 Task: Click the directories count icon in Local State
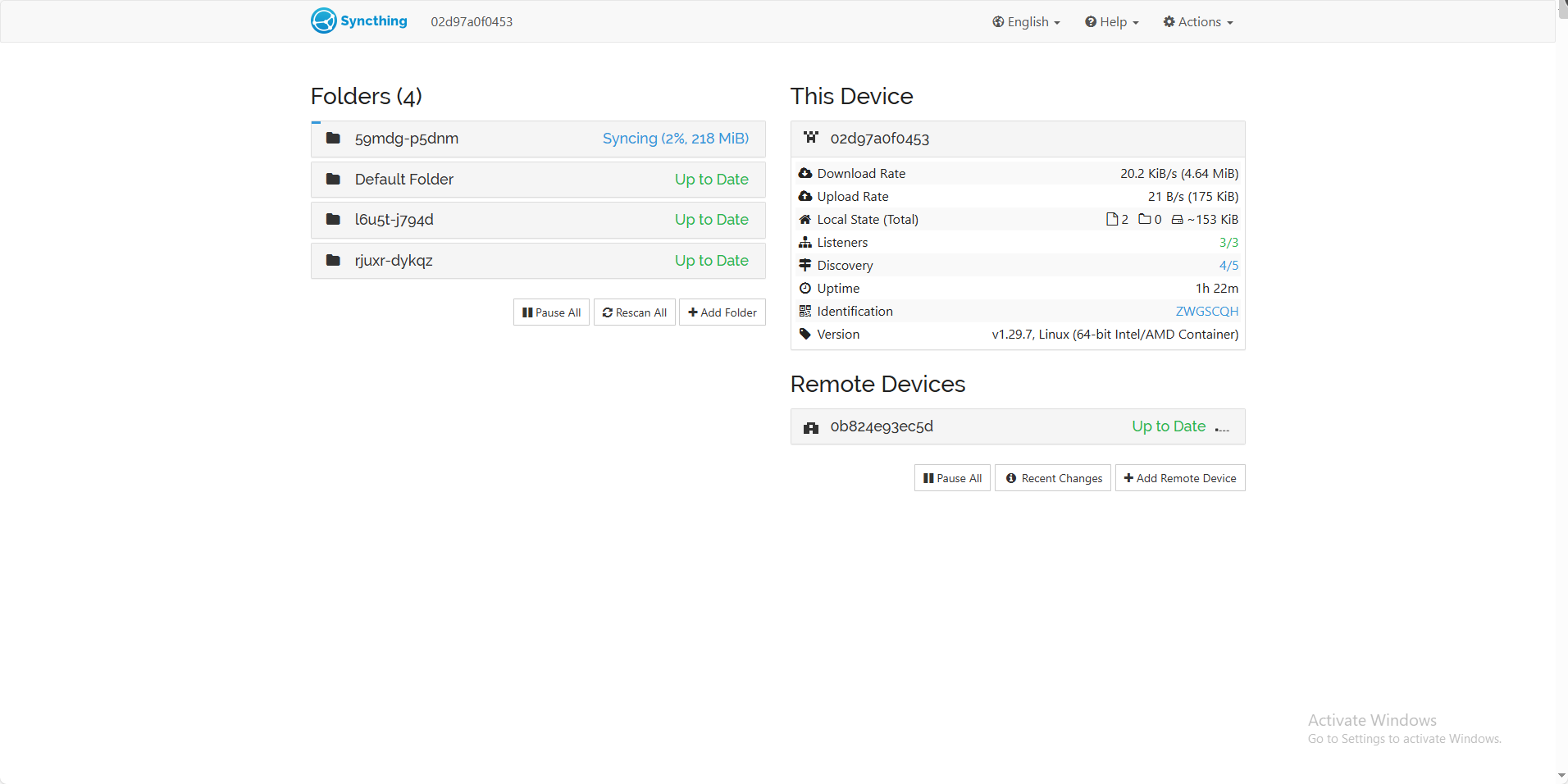coord(1145,219)
